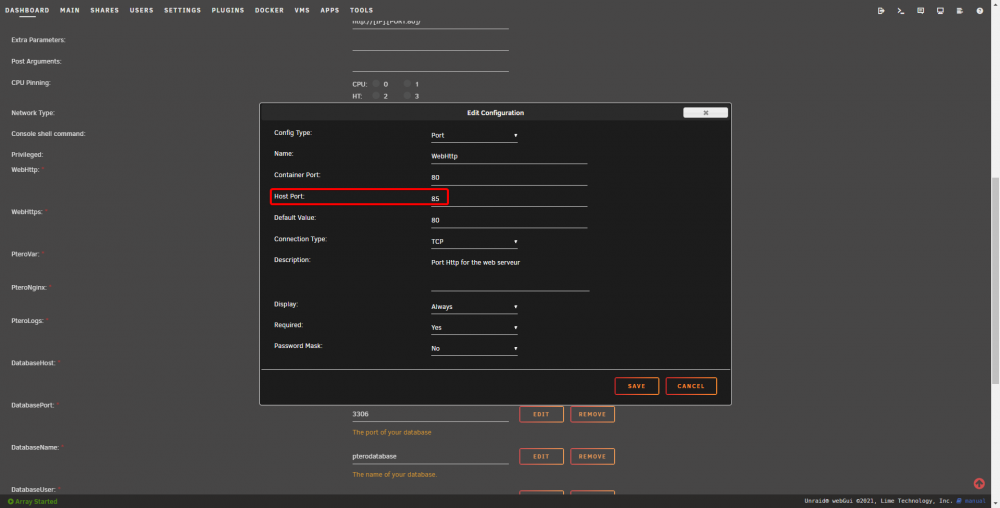Click the page vertical scrollbar
Viewport: 1000px width, 508px height.
996,280
